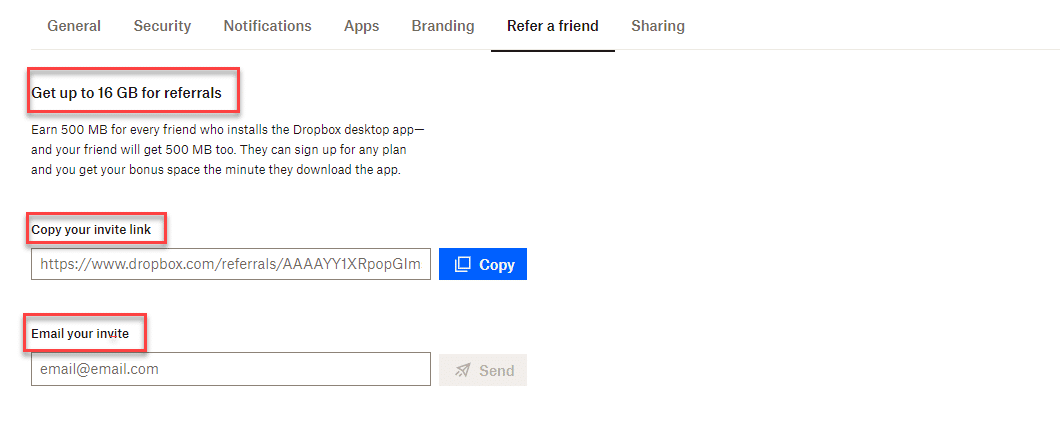1060x422 pixels.
Task: Click the 'Email your invite' label
Action: [x=80, y=333]
